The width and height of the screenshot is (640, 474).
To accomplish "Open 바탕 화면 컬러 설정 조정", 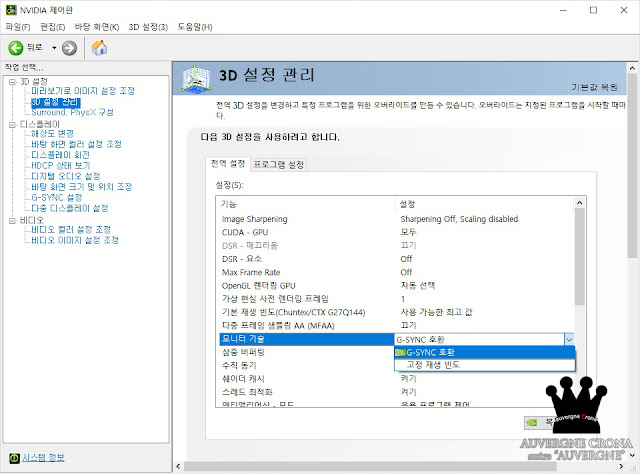I will [x=76, y=144].
